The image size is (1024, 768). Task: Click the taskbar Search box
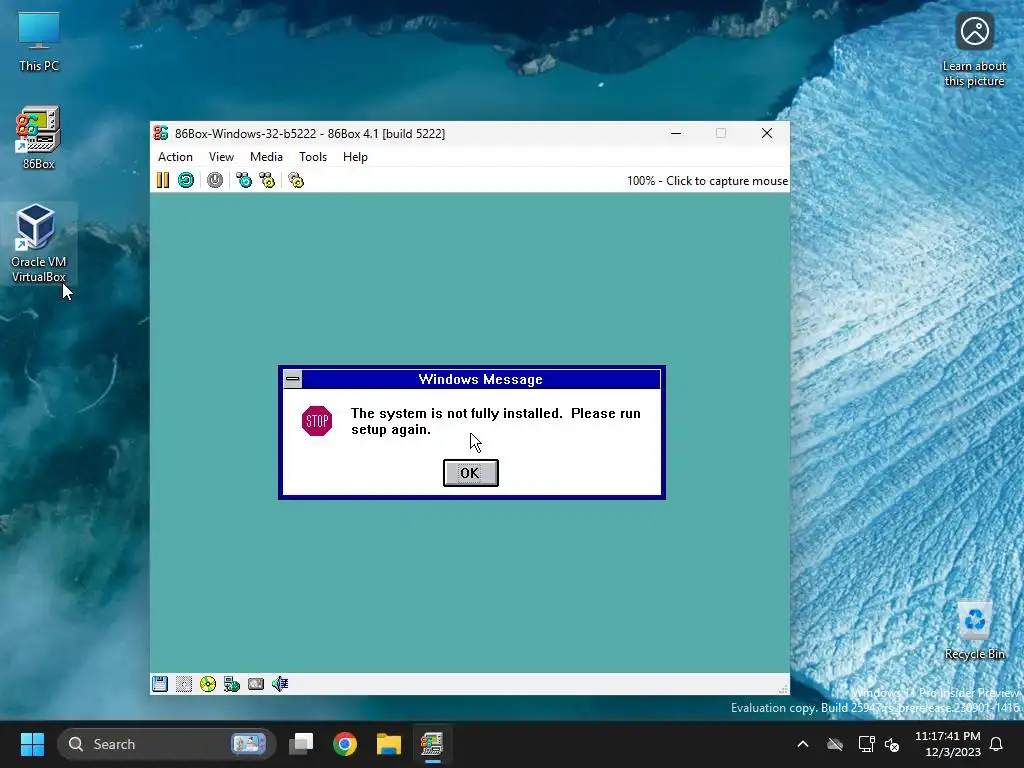(167, 744)
